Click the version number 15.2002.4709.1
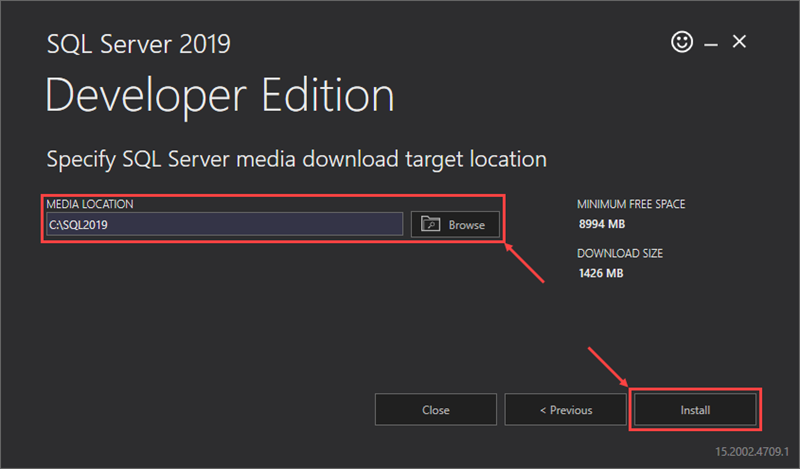The width and height of the screenshot is (800, 469). point(752,452)
